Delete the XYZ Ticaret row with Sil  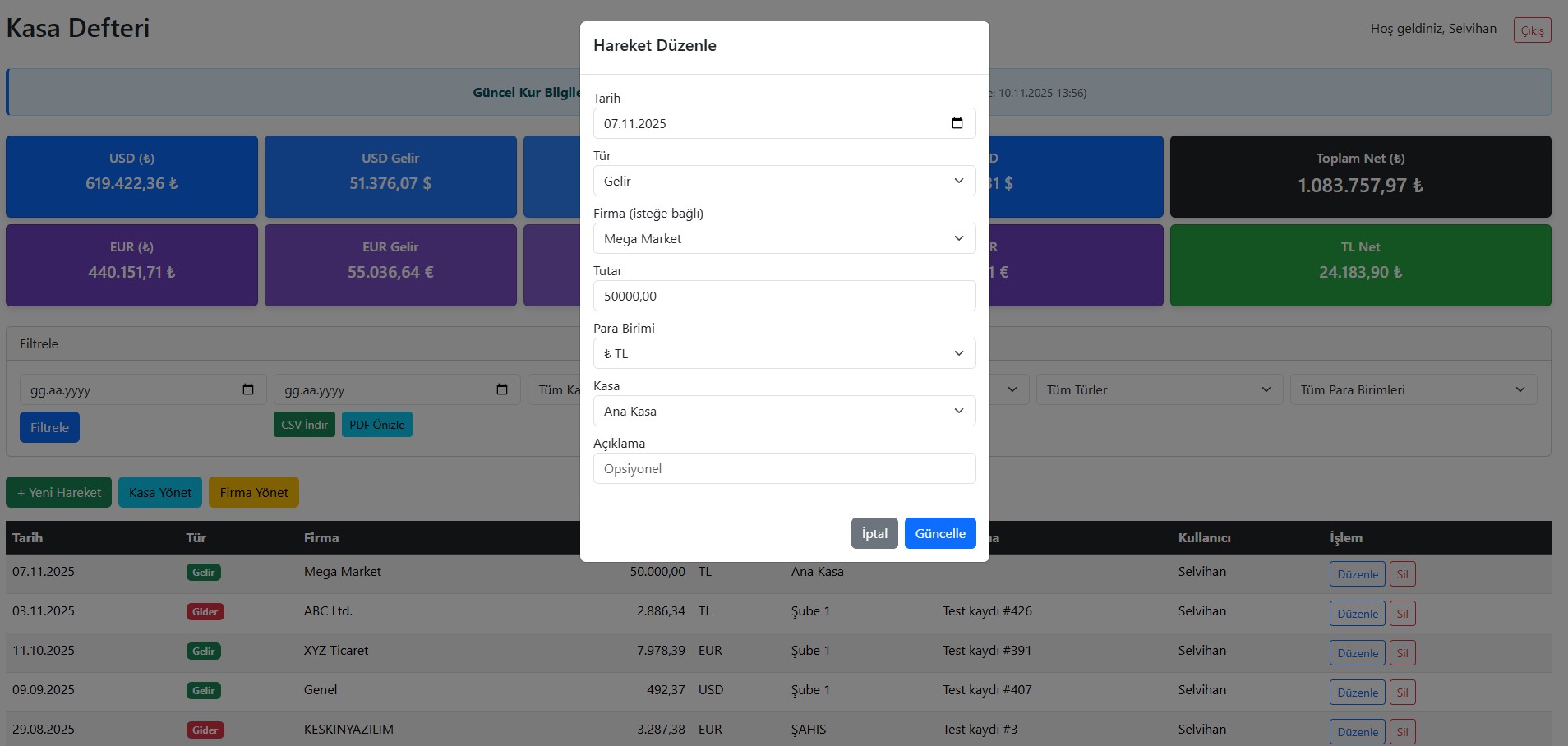point(1402,653)
